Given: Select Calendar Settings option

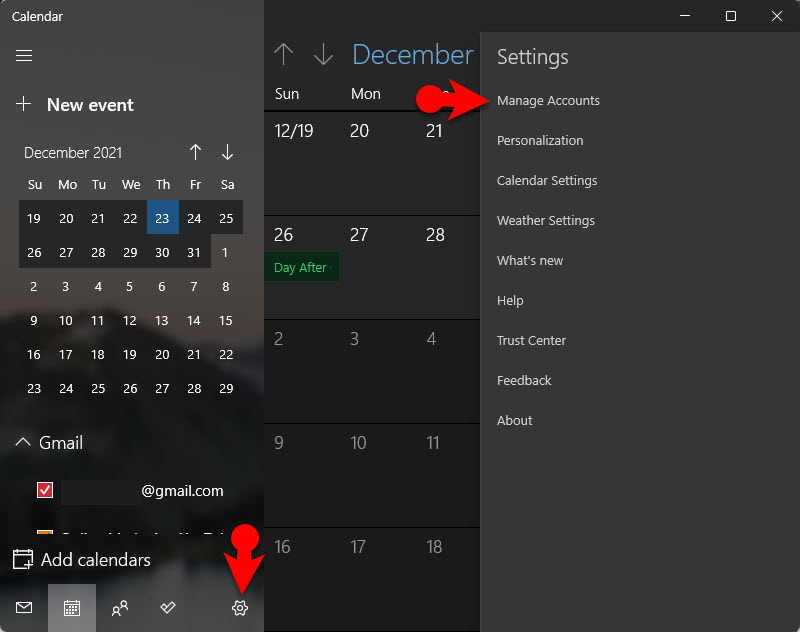Looking at the screenshot, I should click(x=547, y=181).
